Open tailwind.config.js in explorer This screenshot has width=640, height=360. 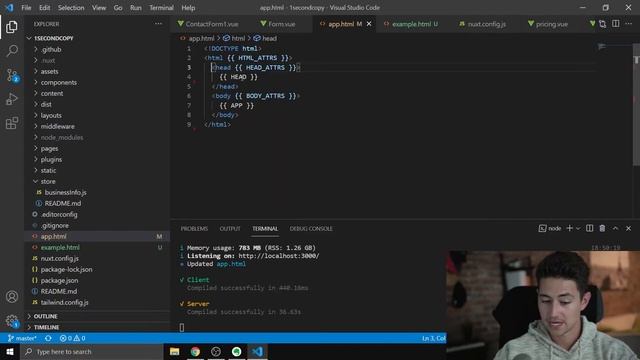coord(64,302)
